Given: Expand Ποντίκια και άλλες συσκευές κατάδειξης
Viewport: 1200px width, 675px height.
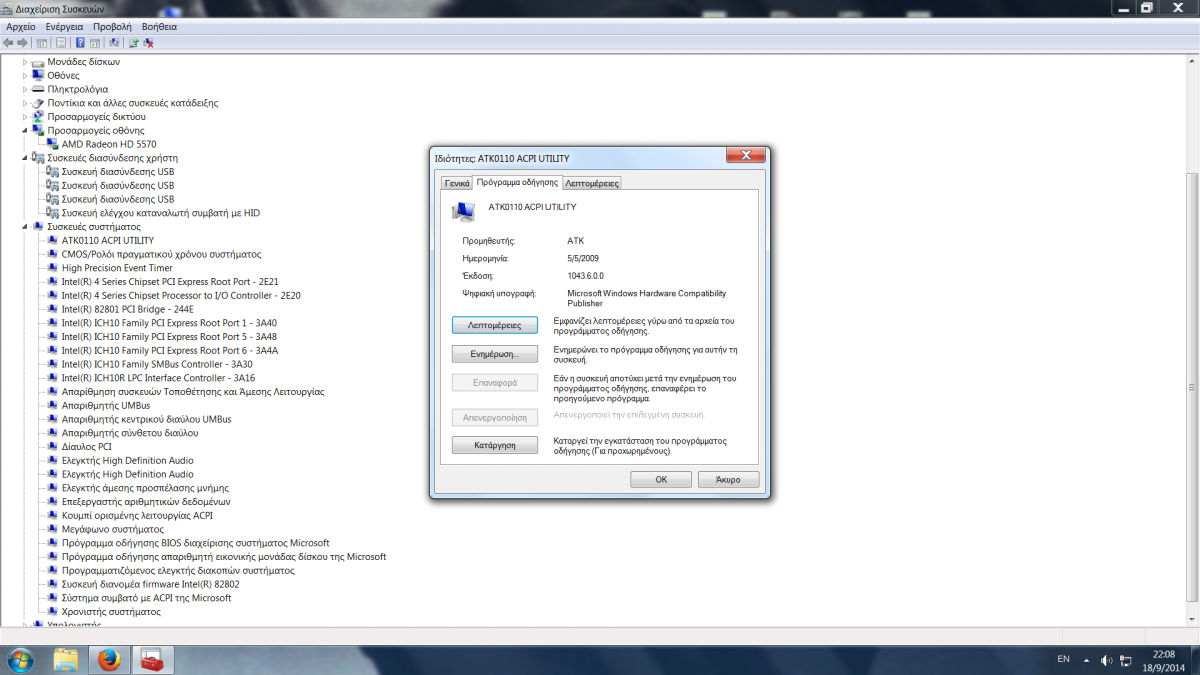Looking at the screenshot, I should point(25,103).
